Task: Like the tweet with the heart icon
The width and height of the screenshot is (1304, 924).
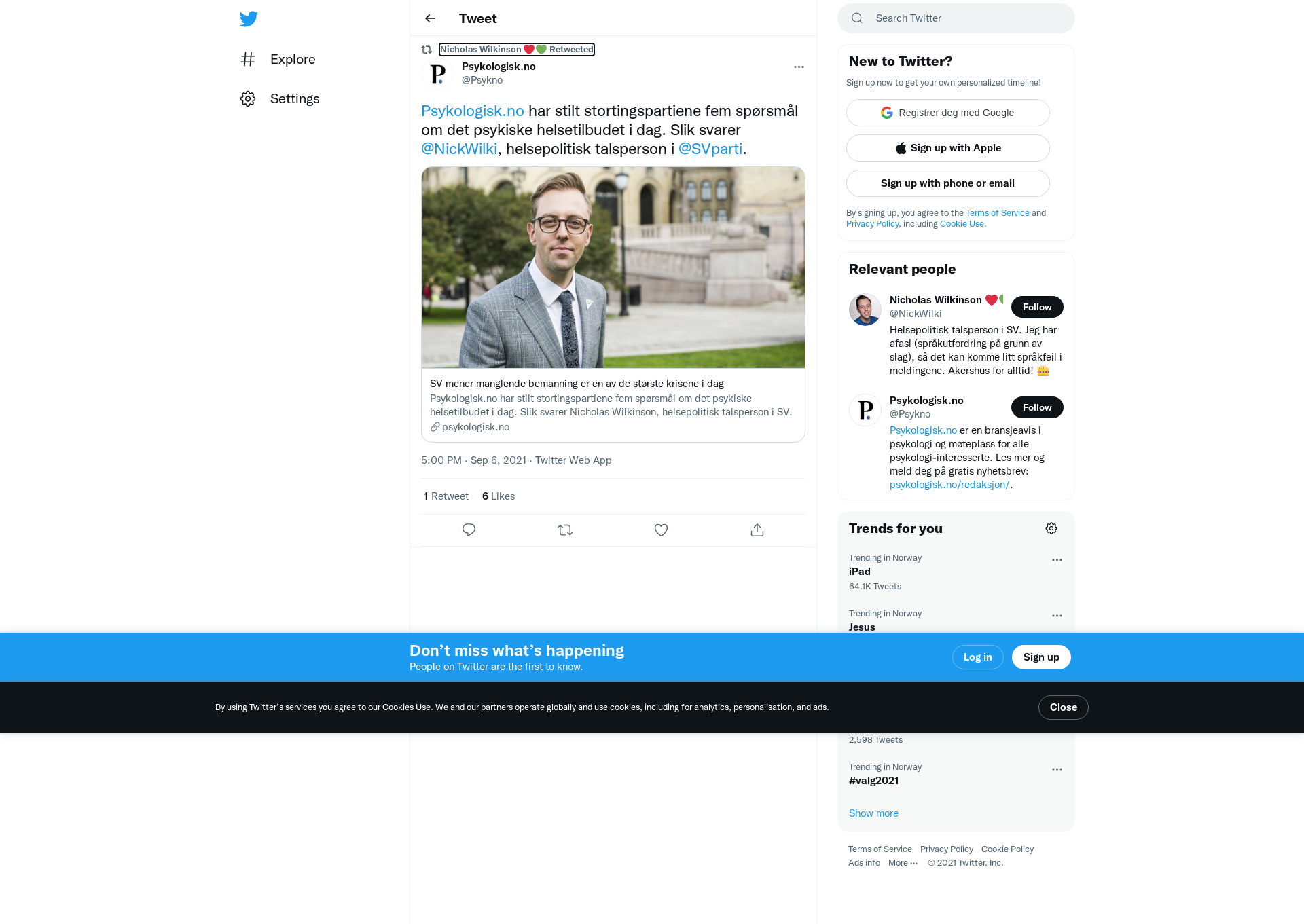Action: 661,530
